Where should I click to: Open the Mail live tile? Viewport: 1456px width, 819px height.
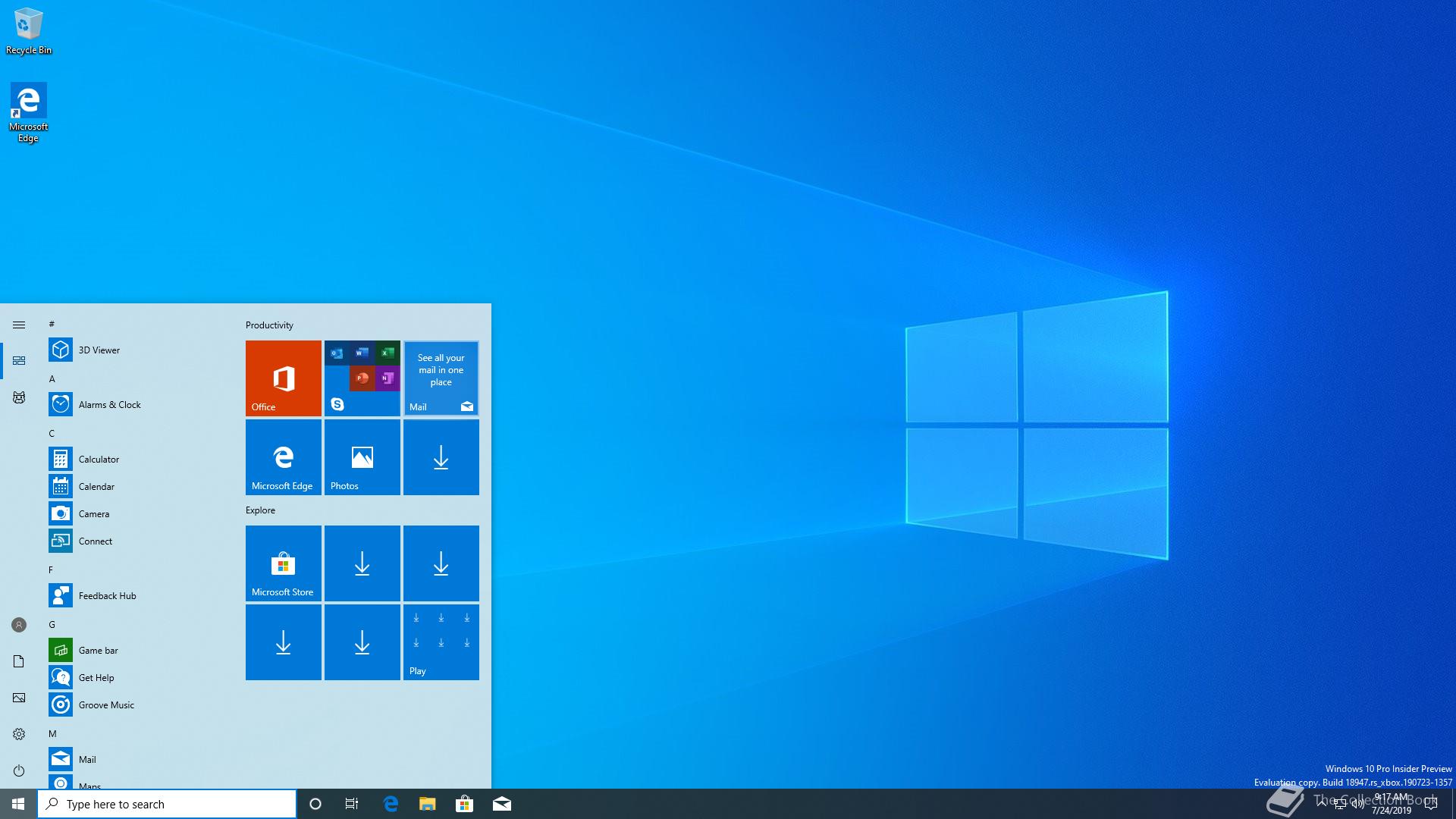click(x=441, y=378)
